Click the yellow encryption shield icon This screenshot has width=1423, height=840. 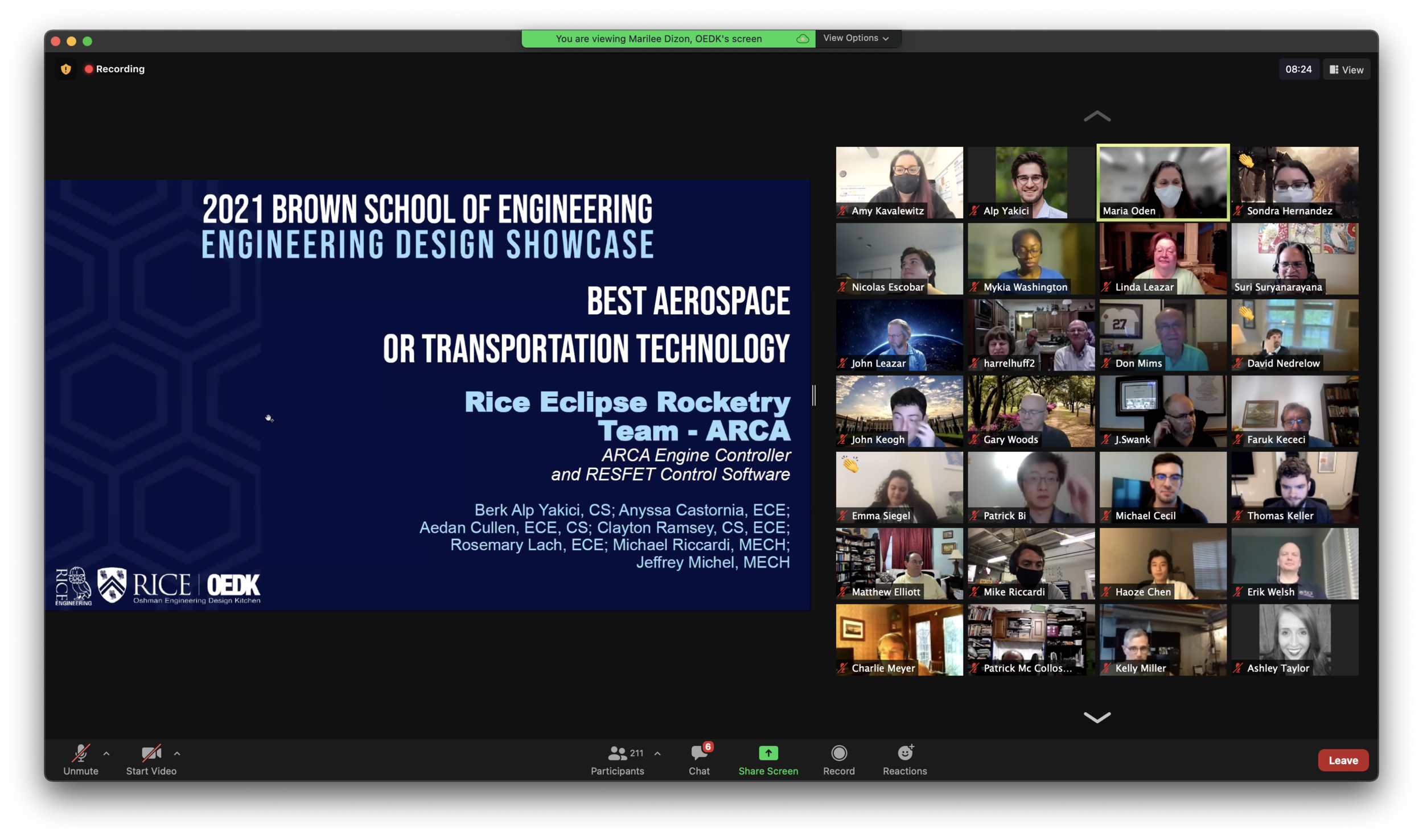[x=66, y=69]
